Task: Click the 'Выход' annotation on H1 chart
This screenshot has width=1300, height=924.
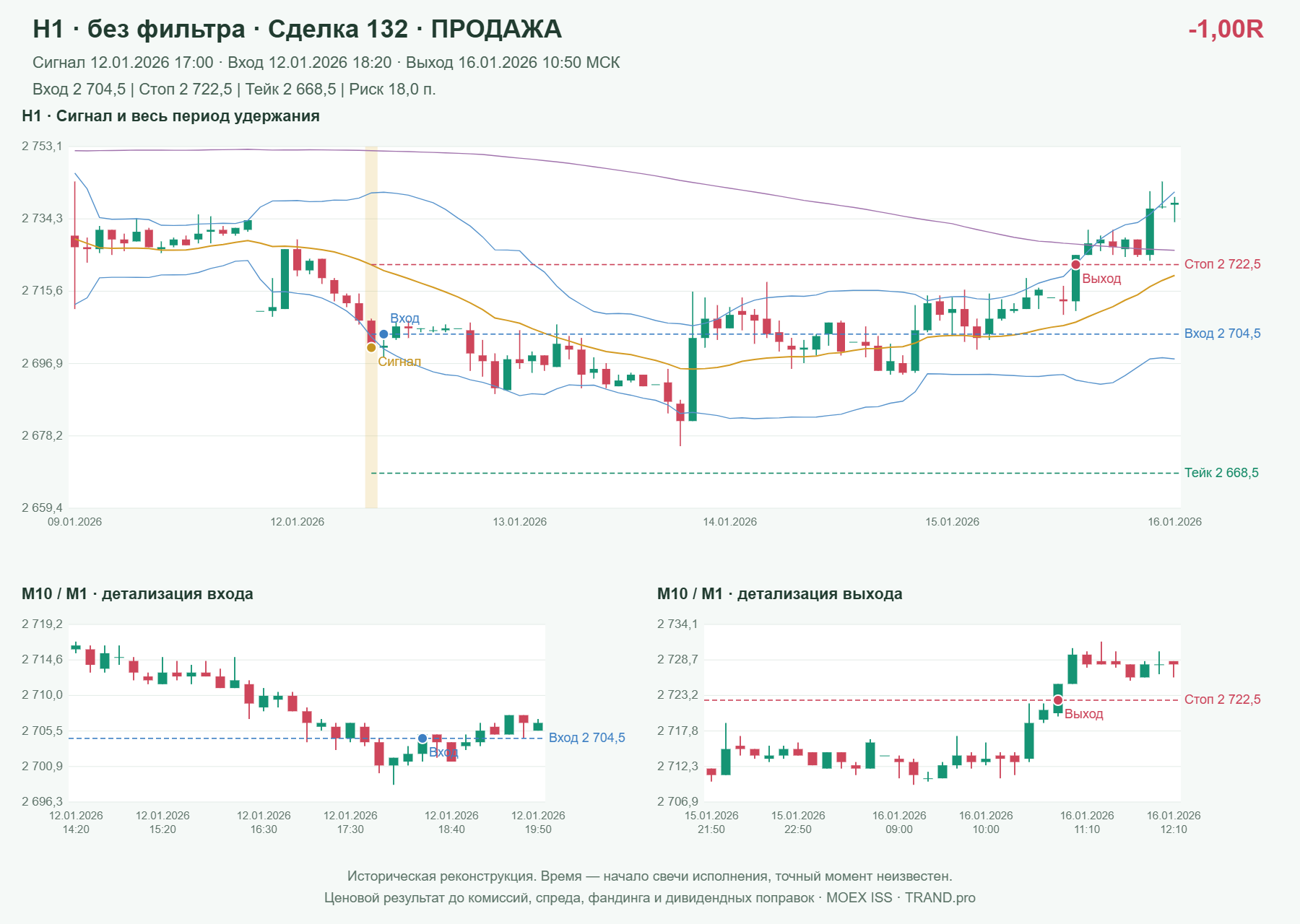Action: [x=1101, y=279]
